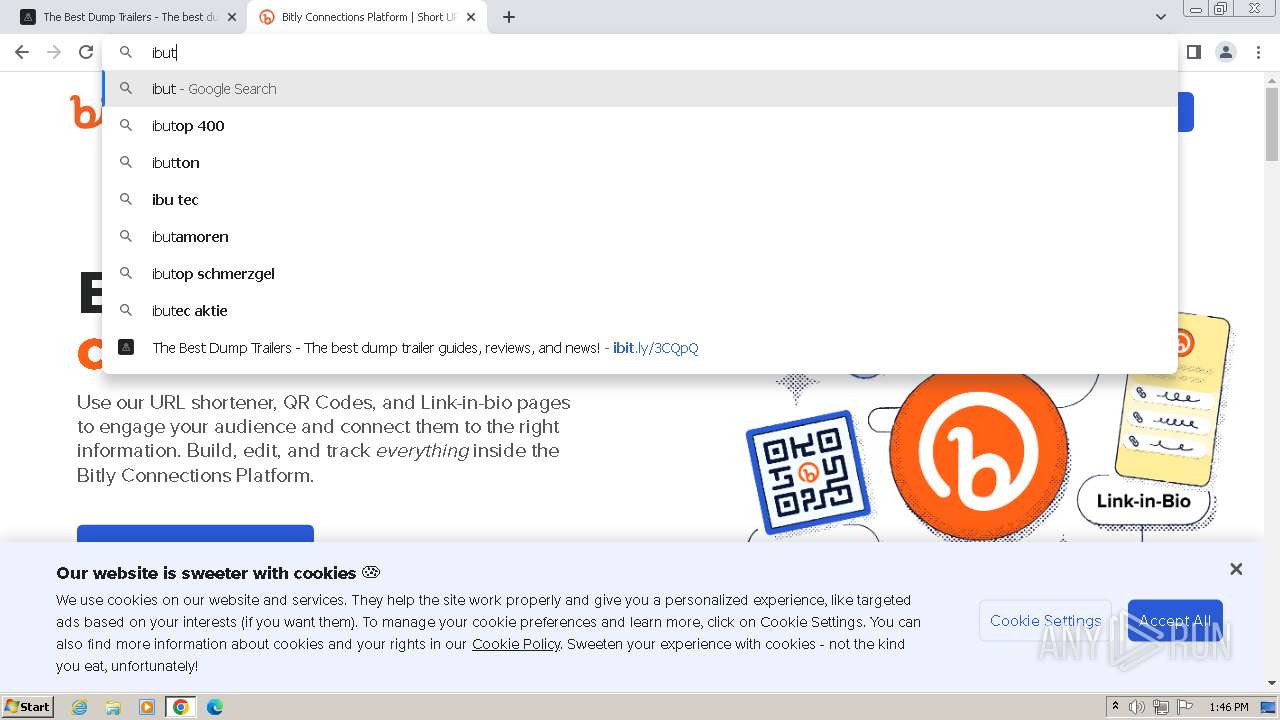
Task: Show hidden system tray icons
Action: coord(1115,707)
